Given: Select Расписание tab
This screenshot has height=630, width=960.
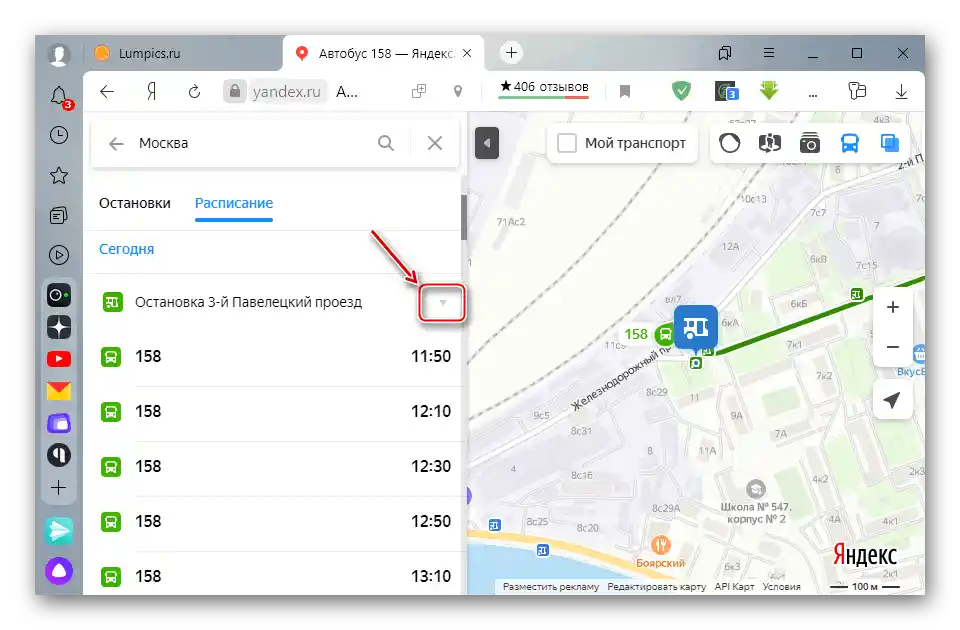Looking at the screenshot, I should 234,203.
